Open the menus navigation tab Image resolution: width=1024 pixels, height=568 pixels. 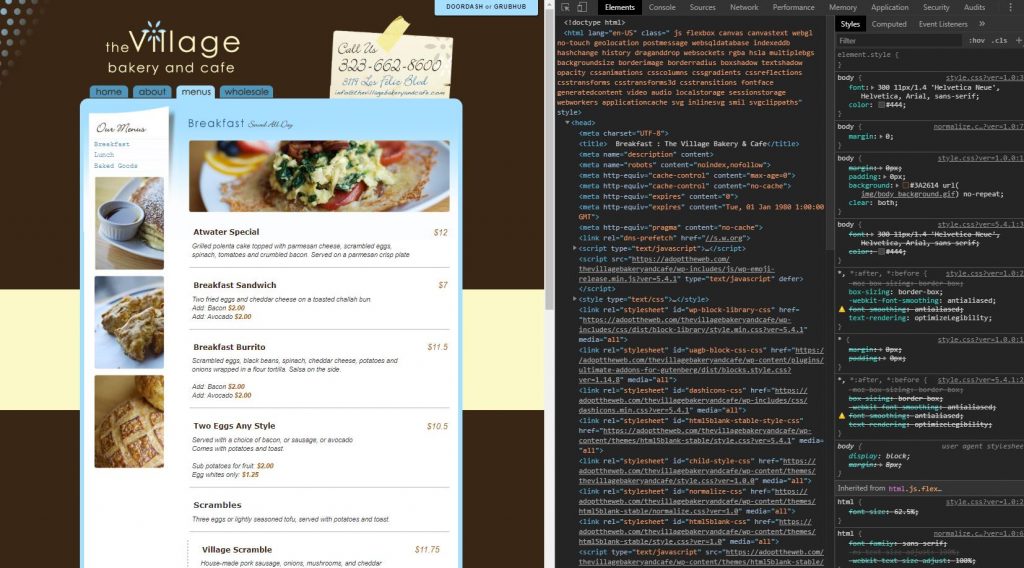(x=196, y=92)
